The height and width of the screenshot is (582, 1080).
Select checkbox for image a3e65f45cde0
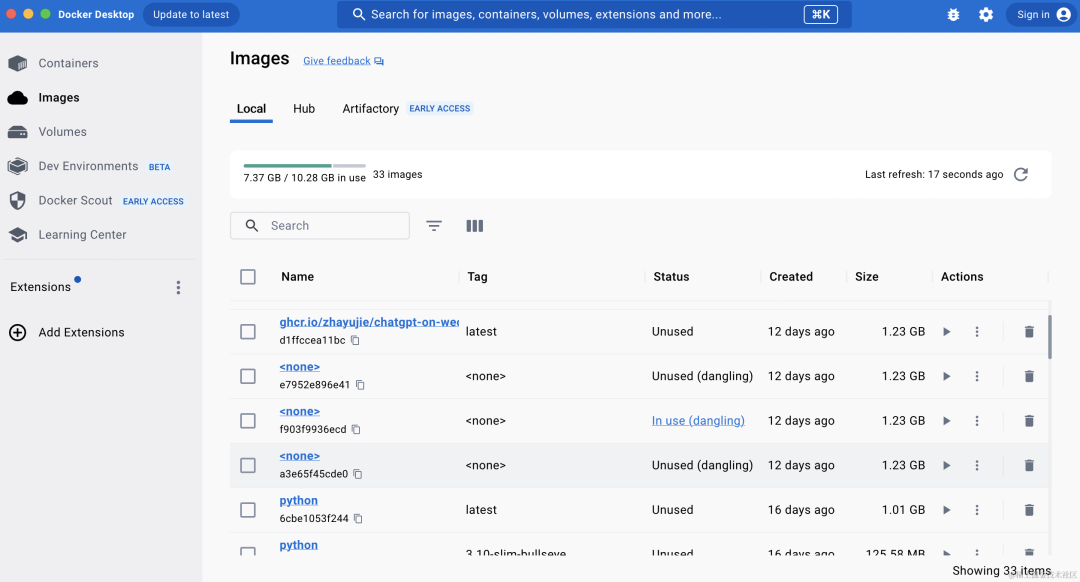tap(248, 466)
